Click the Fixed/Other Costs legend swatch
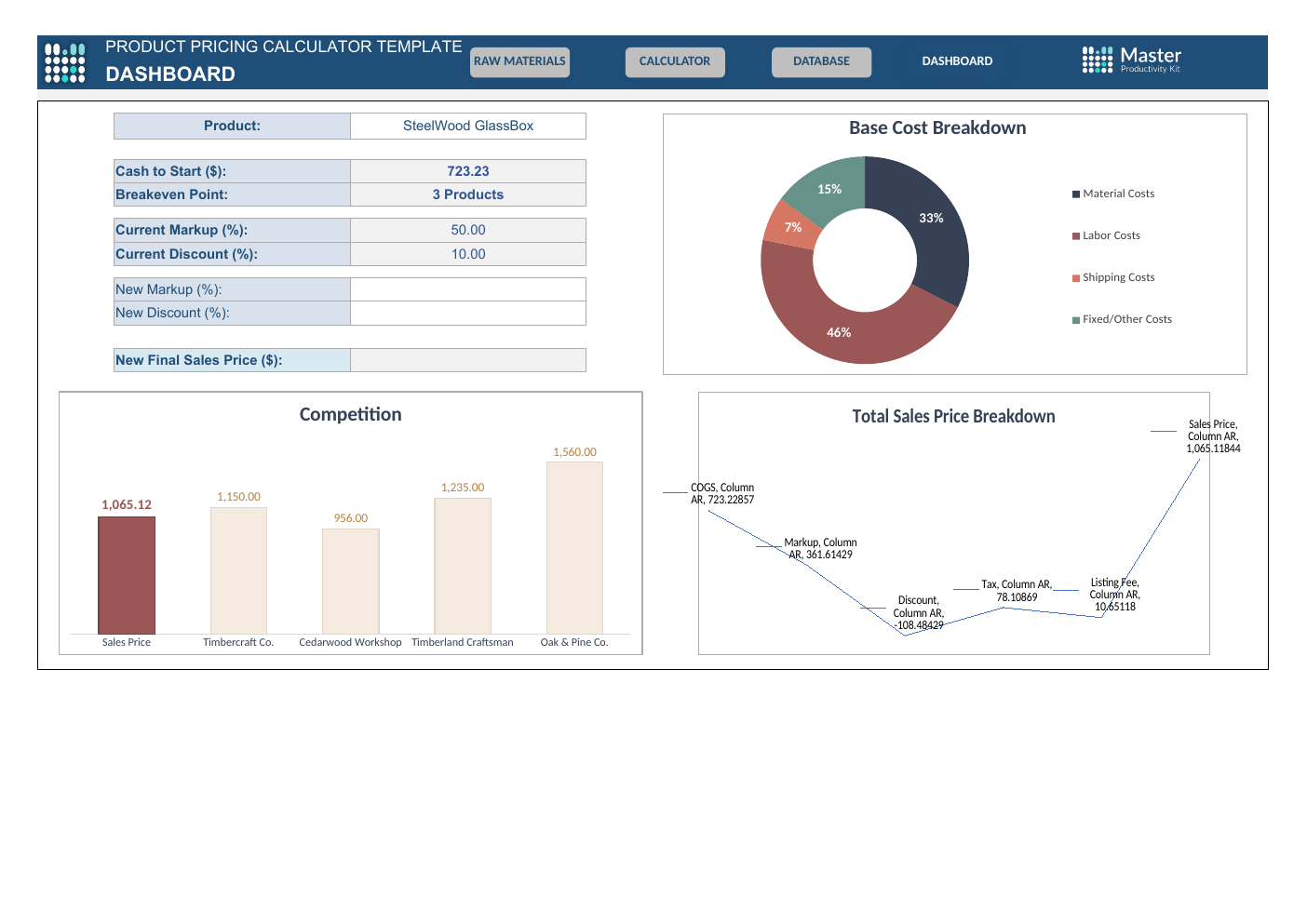Screen dimensions: 1307x924 [x=1076, y=320]
